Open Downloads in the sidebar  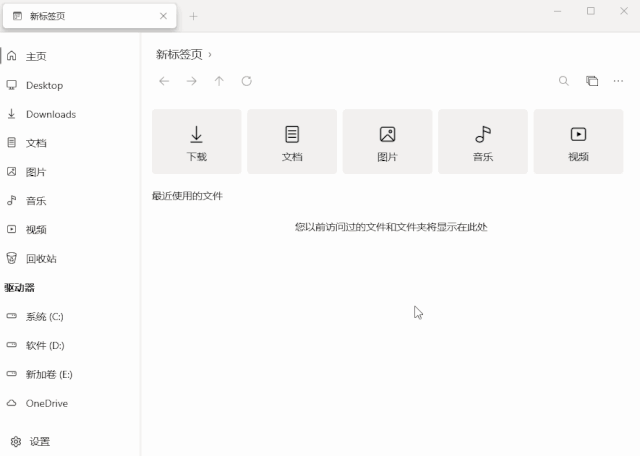point(69,114)
